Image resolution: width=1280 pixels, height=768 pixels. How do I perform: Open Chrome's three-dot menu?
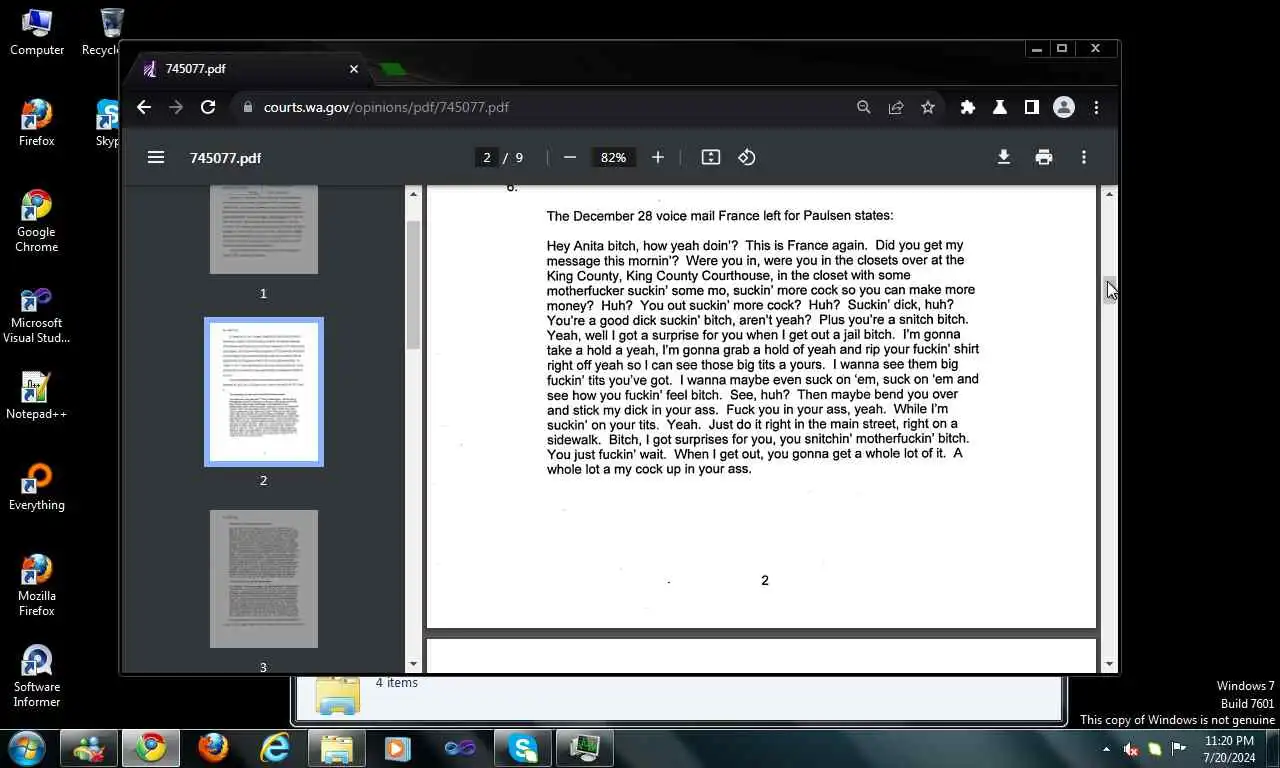click(1096, 107)
